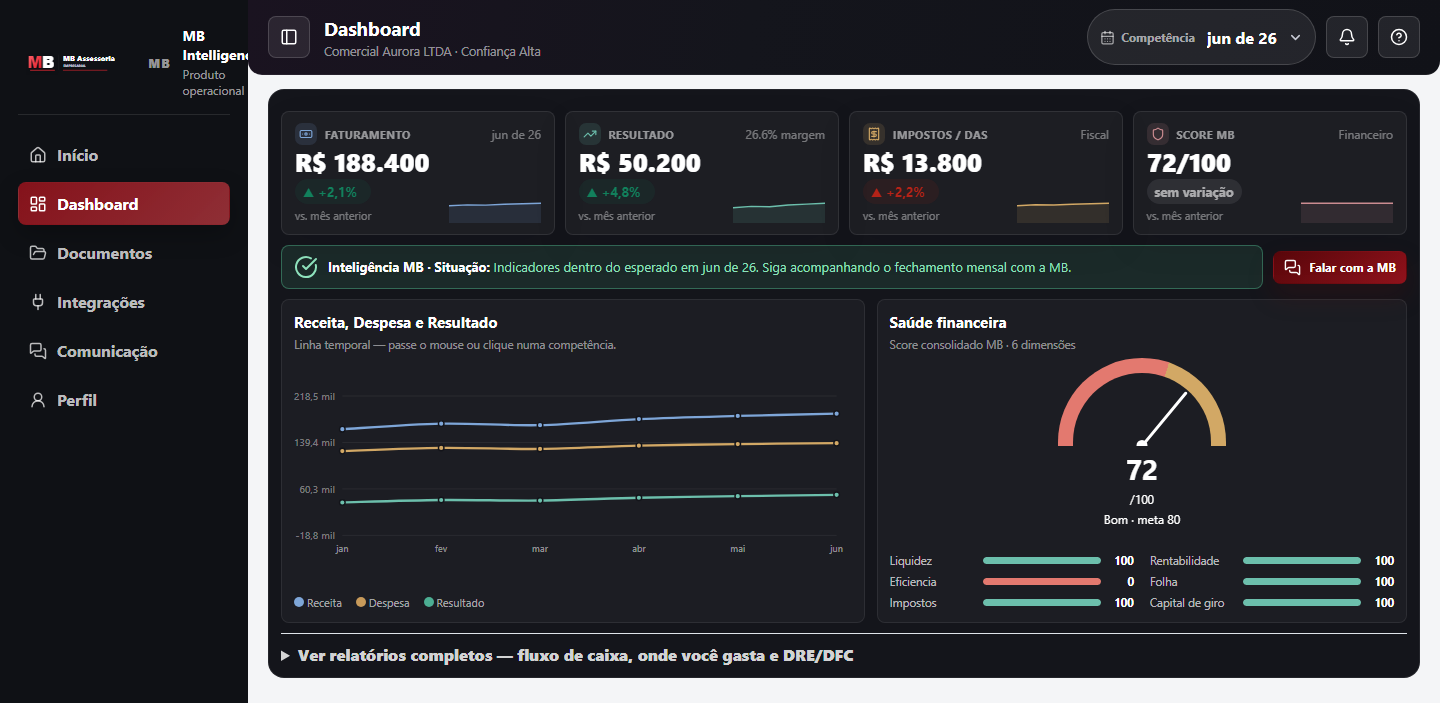Click the Resultado card trending icon
Image resolution: width=1440 pixels, height=703 pixels.
[590, 134]
